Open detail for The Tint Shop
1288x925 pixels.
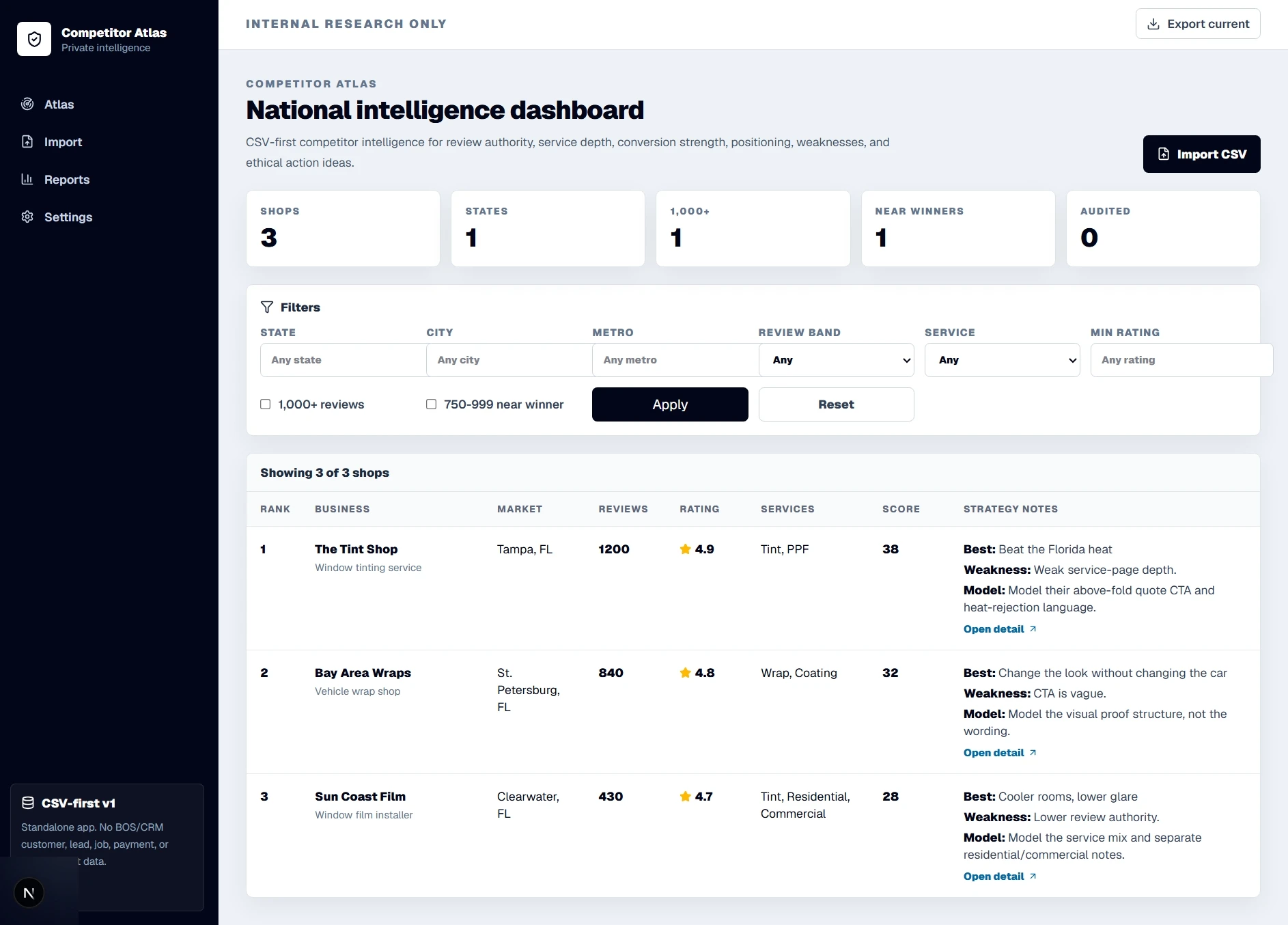tap(1000, 629)
